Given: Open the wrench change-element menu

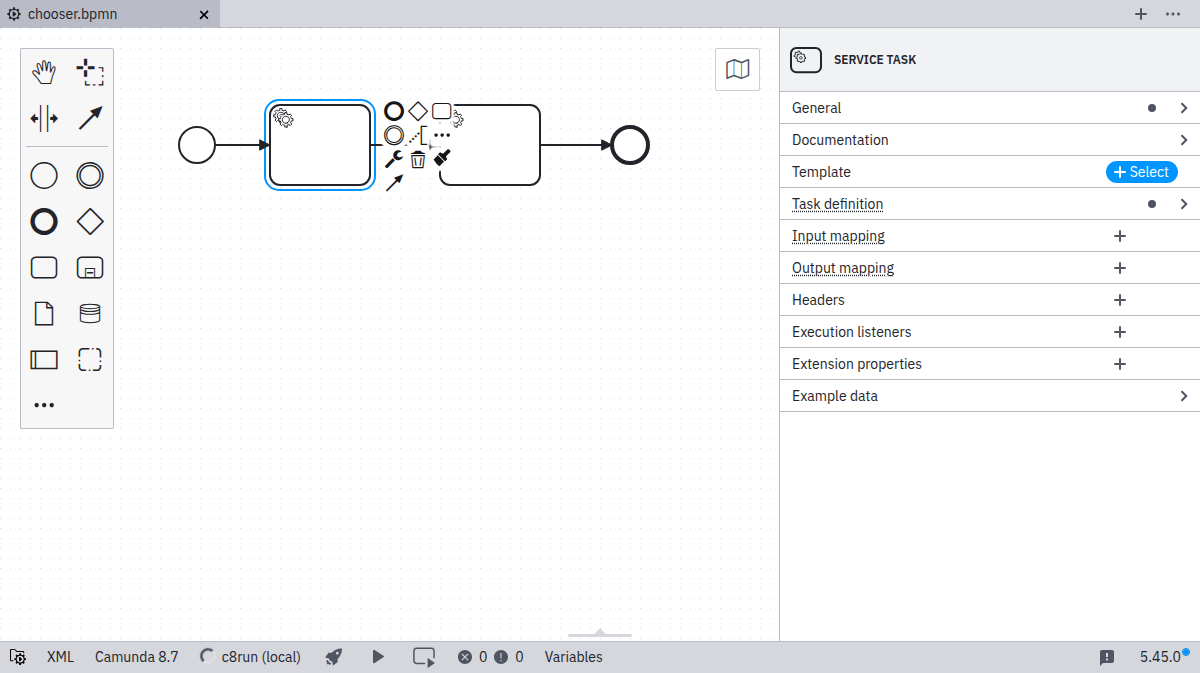Looking at the screenshot, I should pos(394,159).
